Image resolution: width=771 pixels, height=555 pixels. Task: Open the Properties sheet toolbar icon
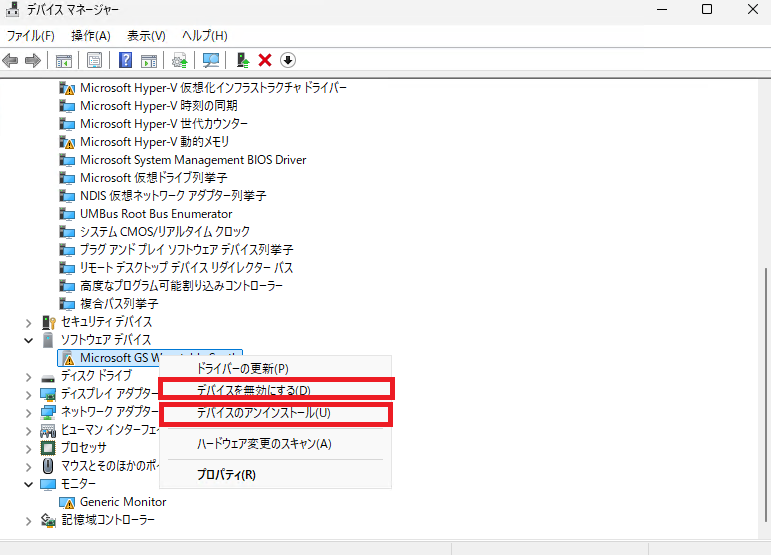coord(94,60)
